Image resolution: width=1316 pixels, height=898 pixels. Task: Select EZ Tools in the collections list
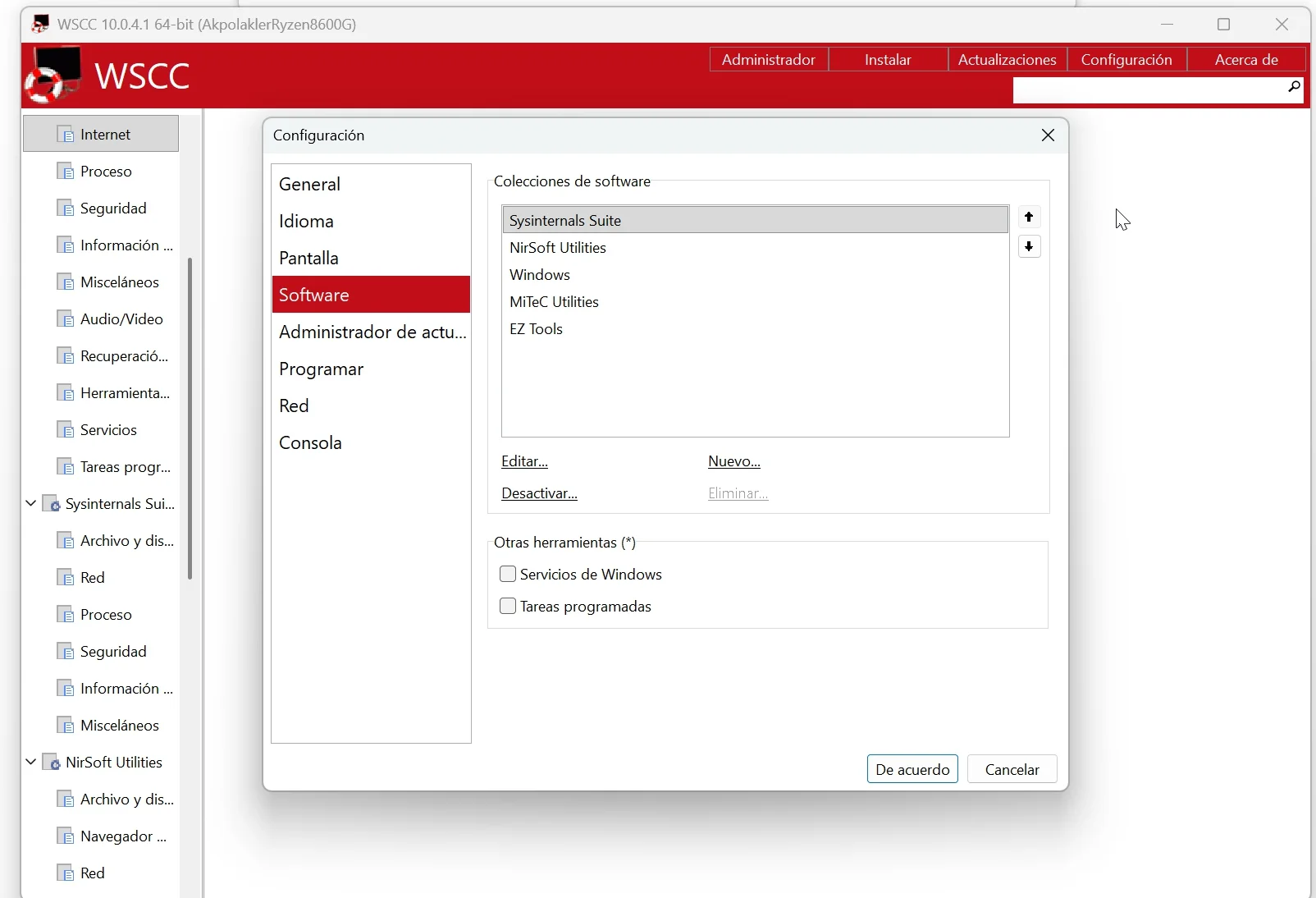click(755, 328)
